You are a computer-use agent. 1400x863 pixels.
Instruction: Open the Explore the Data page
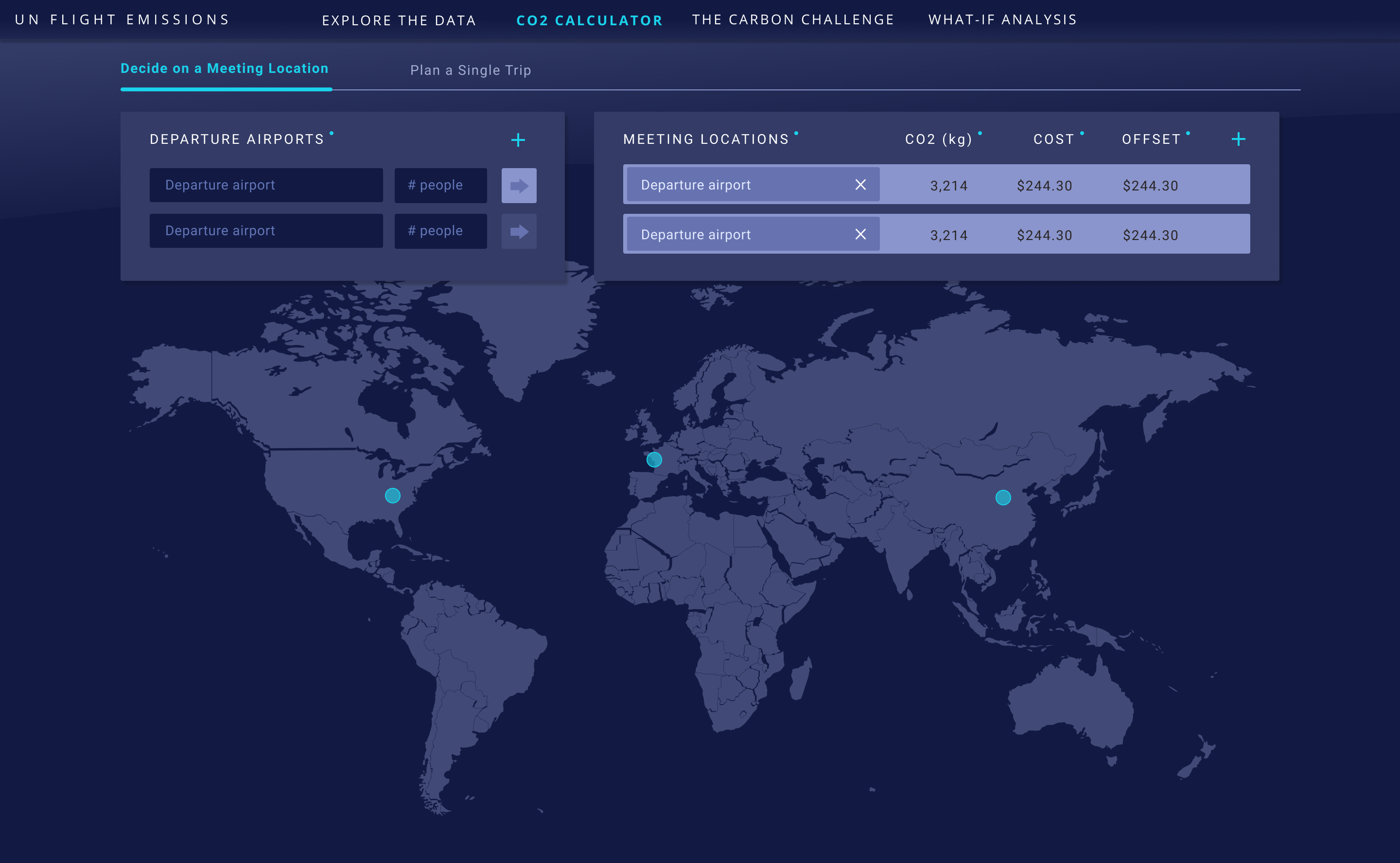(x=399, y=20)
